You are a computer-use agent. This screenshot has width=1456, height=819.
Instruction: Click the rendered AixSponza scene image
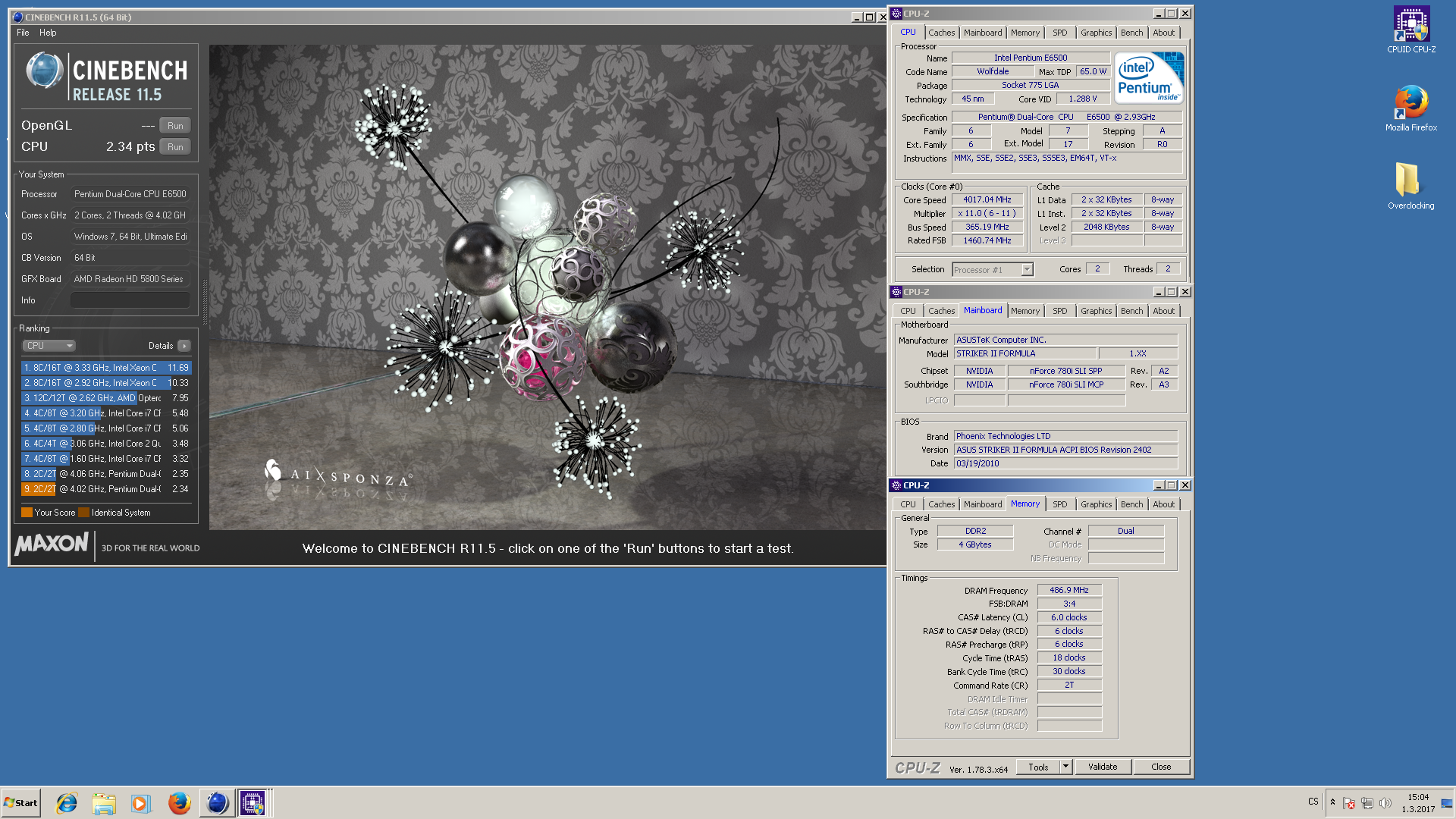(x=548, y=287)
